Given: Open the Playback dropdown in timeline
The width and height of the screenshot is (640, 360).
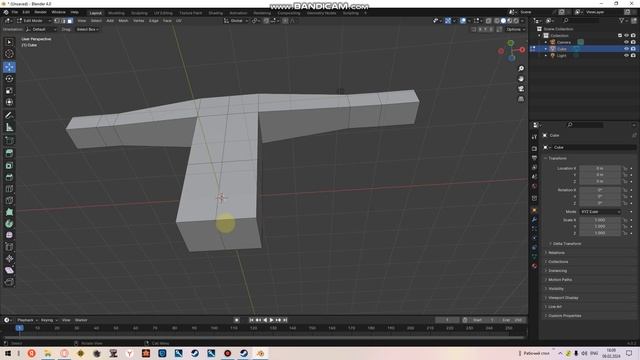Looking at the screenshot, I should point(27,320).
